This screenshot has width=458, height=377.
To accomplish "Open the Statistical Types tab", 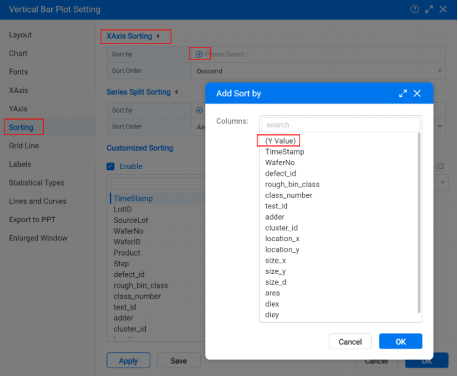I will pos(37,183).
